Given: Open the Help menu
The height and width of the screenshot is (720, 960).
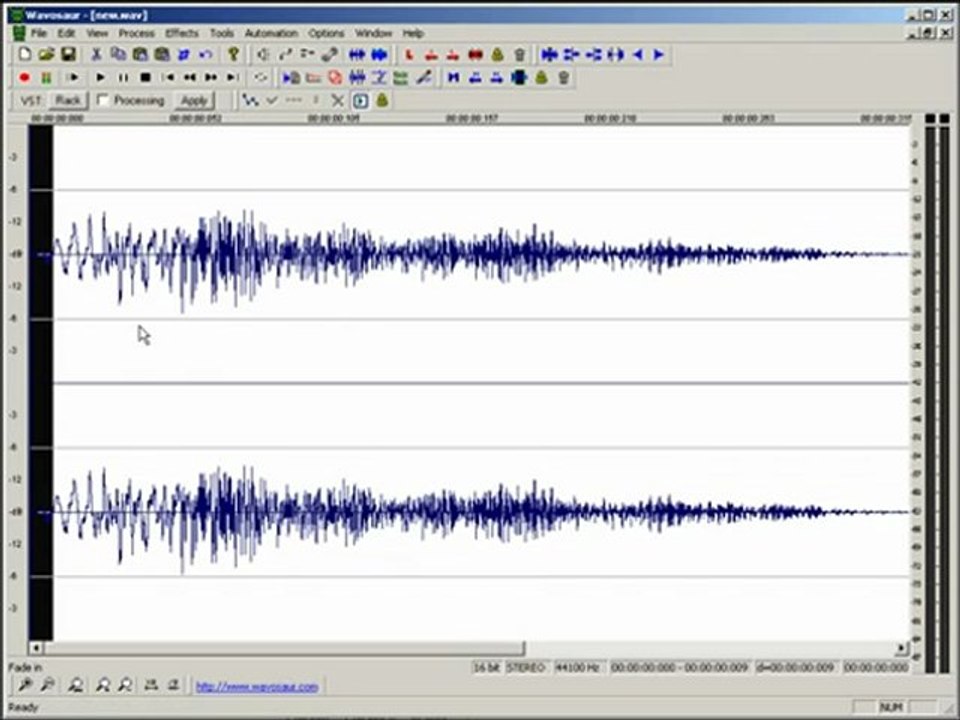Looking at the screenshot, I should (x=413, y=33).
